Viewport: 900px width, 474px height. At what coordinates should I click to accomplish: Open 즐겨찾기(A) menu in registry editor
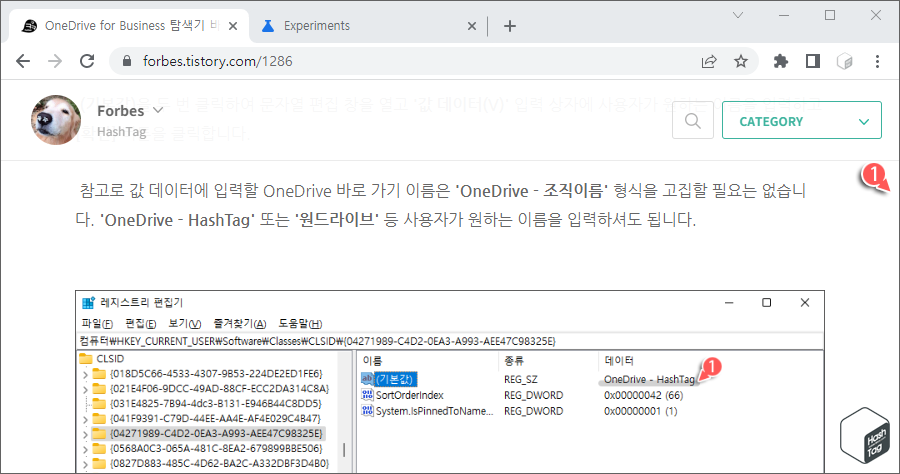click(240, 324)
